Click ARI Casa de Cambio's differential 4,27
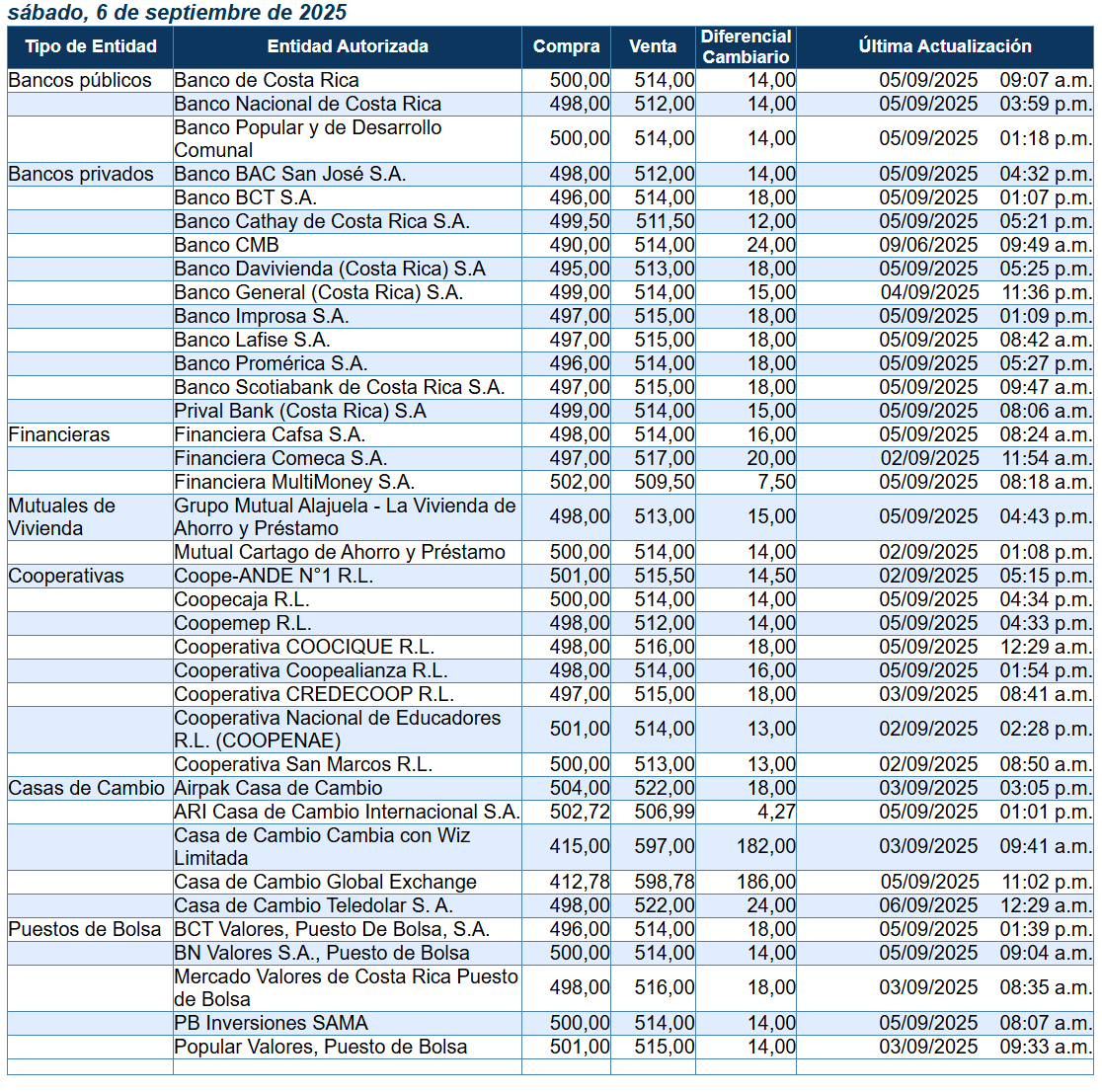The width and height of the screenshot is (1102, 1092). tap(776, 813)
